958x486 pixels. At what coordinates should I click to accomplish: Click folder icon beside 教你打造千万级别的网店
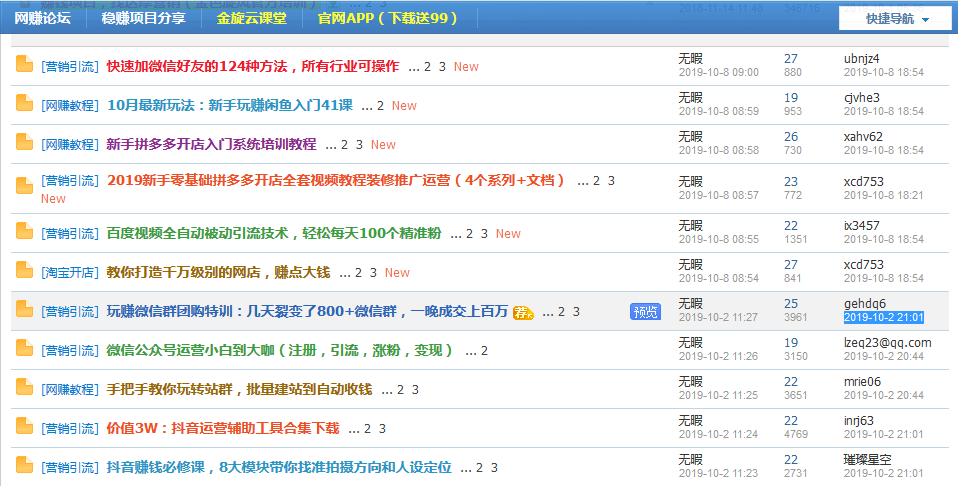(24, 271)
